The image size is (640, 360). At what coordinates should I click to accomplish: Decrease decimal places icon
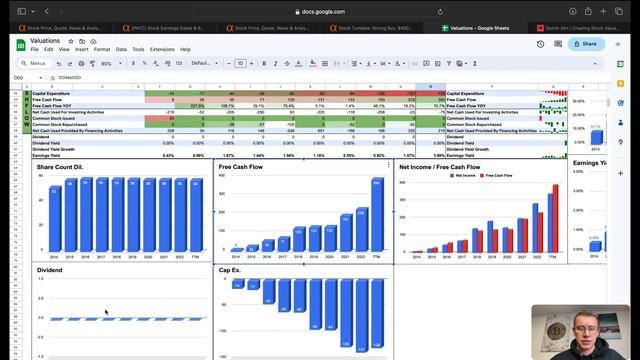156,64
